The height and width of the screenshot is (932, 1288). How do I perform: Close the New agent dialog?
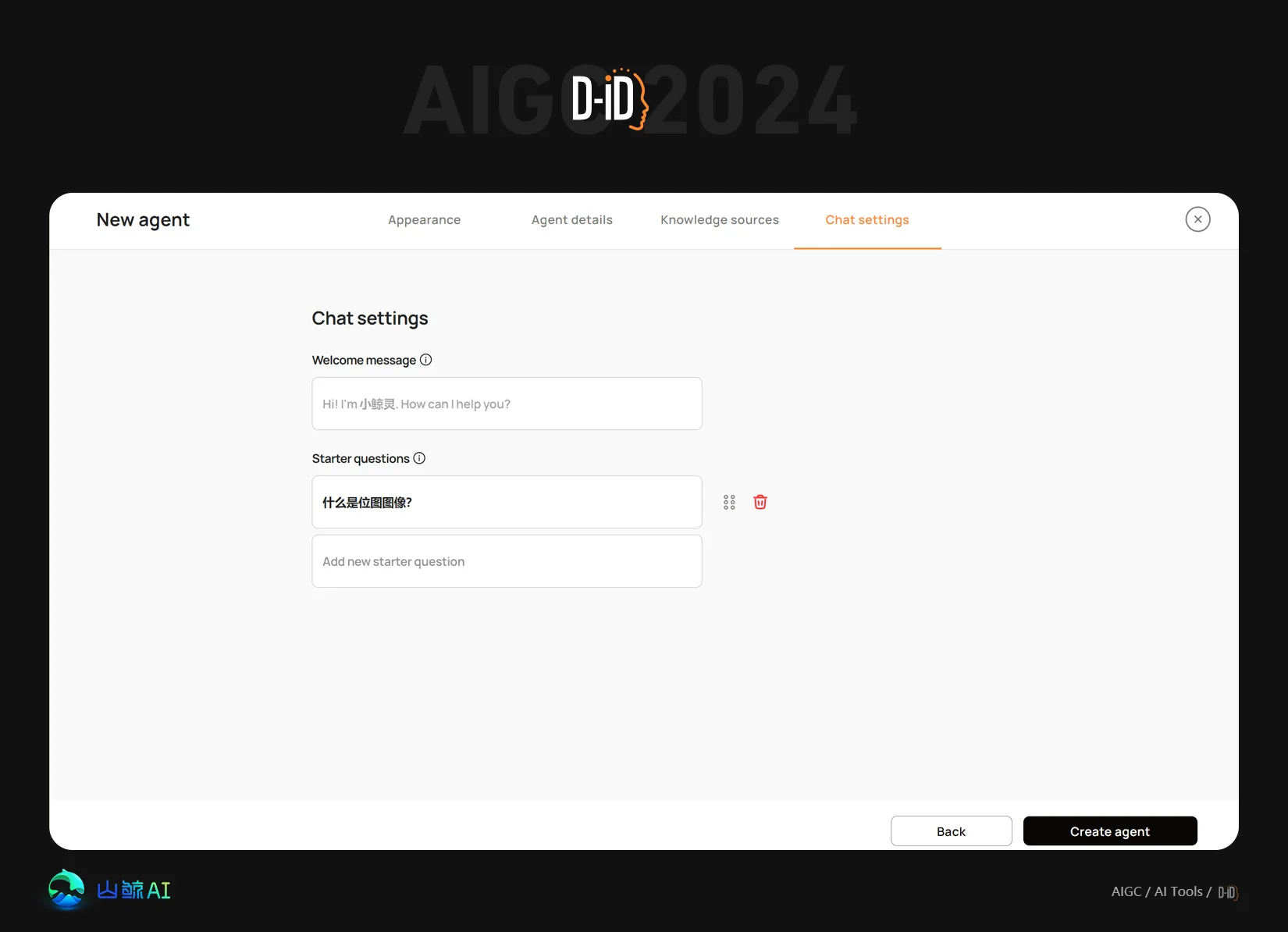pyautogui.click(x=1197, y=219)
